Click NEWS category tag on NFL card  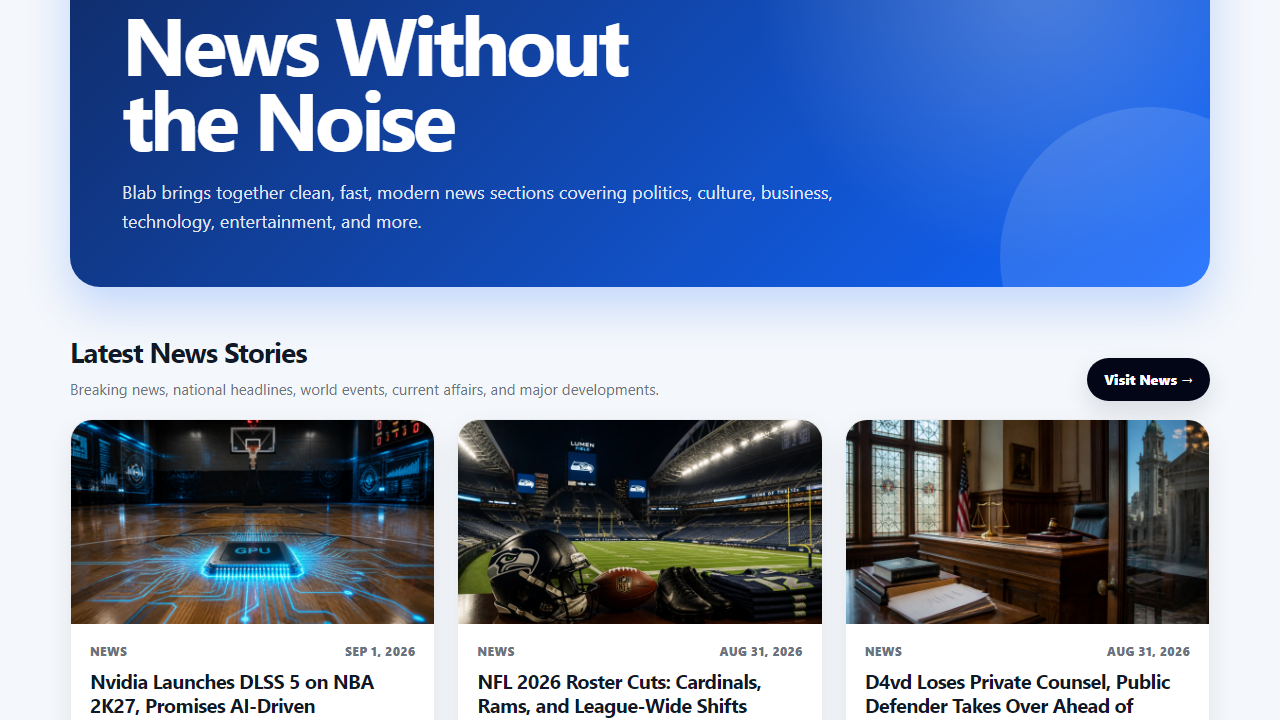pyautogui.click(x=496, y=651)
